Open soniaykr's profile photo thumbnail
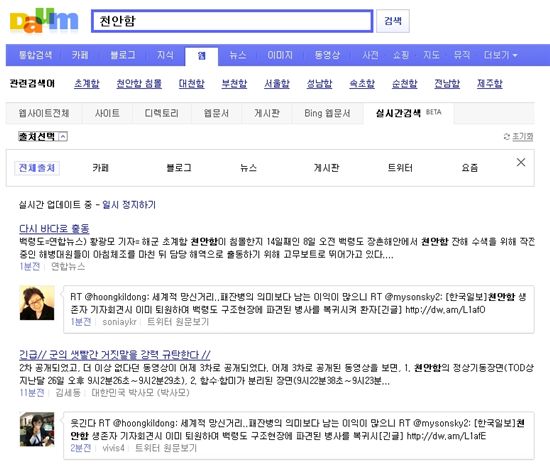550x471 pixels. (x=37, y=303)
